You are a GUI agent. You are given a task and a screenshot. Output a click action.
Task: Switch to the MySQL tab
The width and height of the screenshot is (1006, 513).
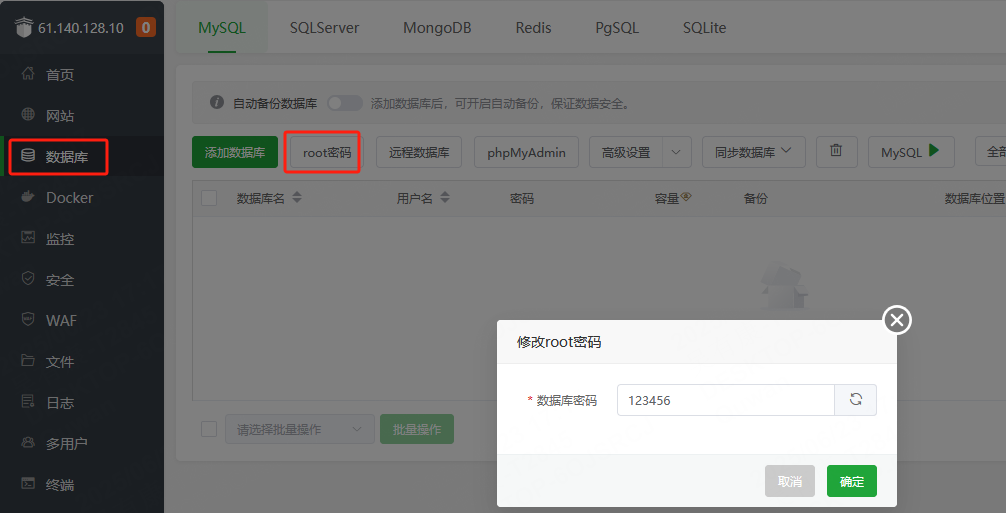[222, 28]
